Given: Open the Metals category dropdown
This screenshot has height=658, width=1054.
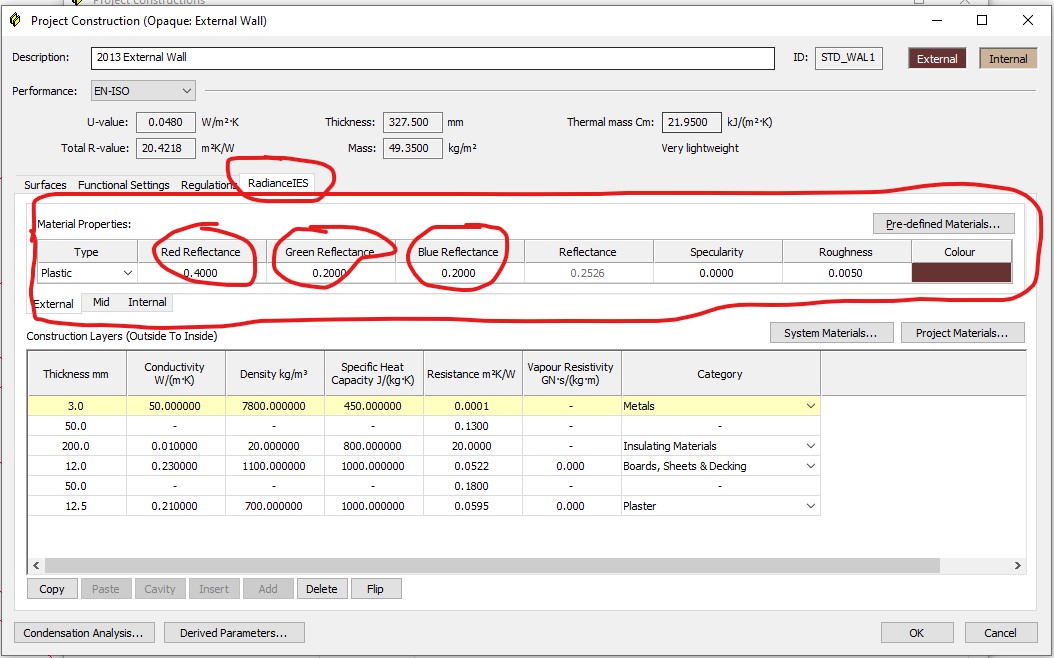Looking at the screenshot, I should 811,406.
